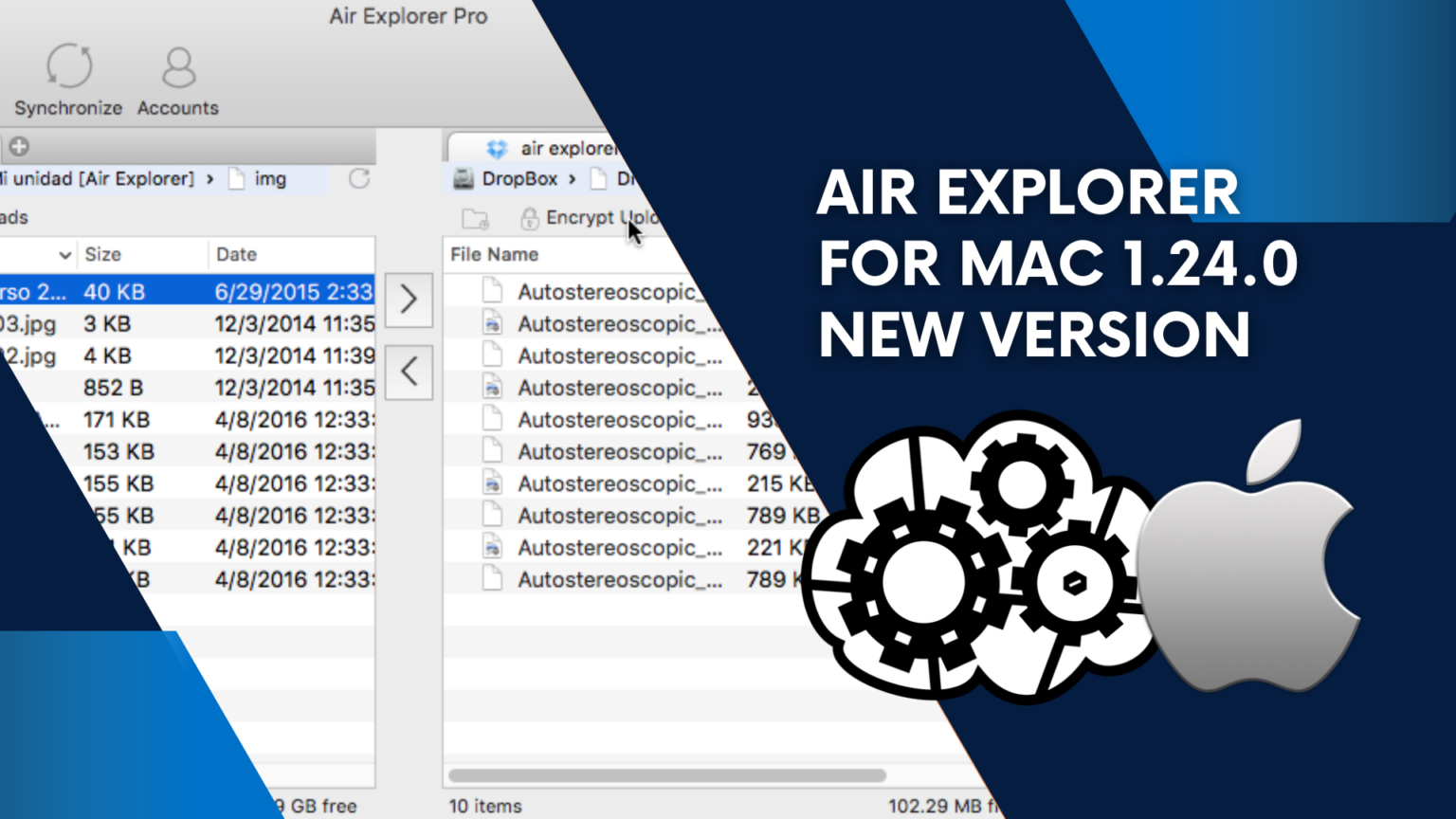Image resolution: width=1456 pixels, height=819 pixels.
Task: Click the Dropbox icon on the air explorer tab
Action: coord(496,148)
